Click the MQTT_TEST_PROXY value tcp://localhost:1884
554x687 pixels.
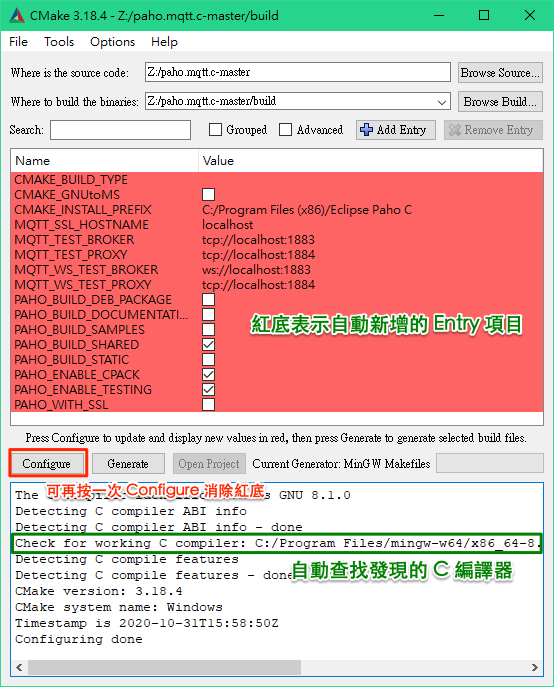tap(258, 255)
